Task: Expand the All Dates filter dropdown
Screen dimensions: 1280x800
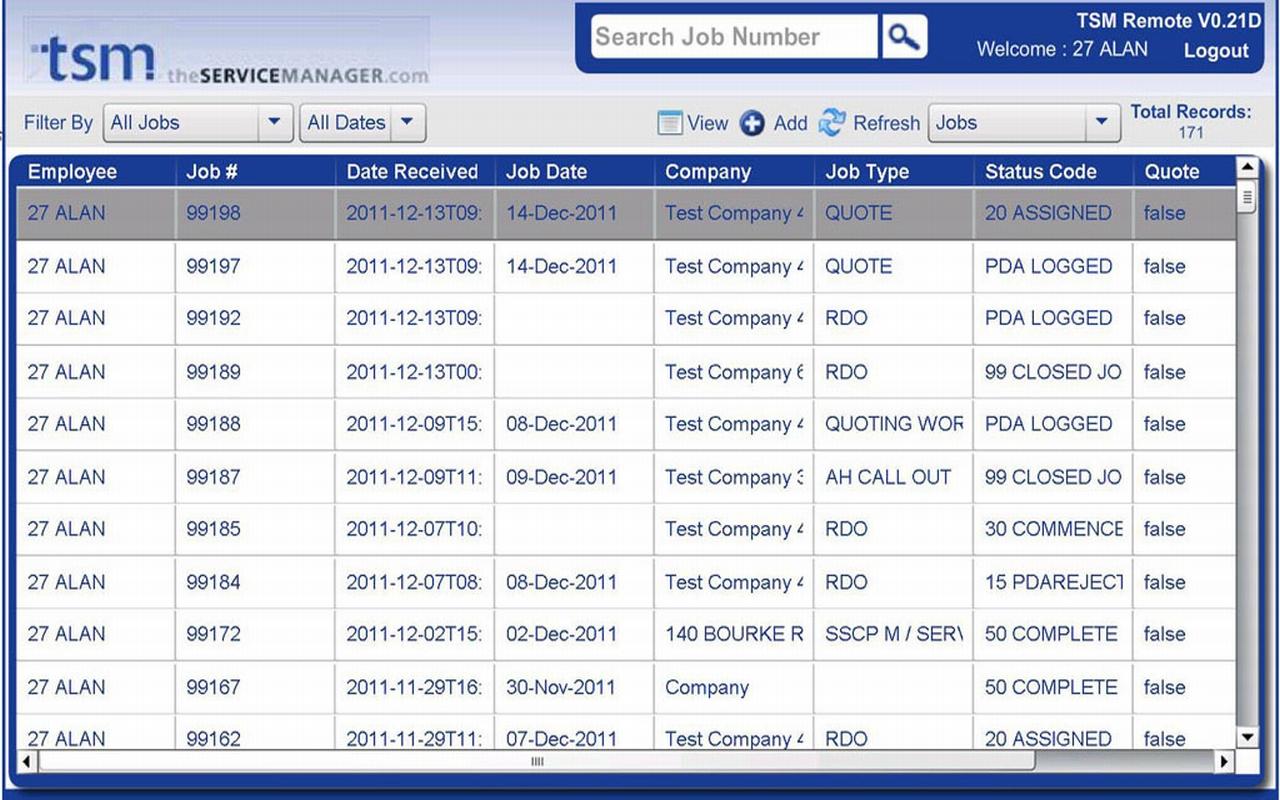Action: click(x=406, y=123)
